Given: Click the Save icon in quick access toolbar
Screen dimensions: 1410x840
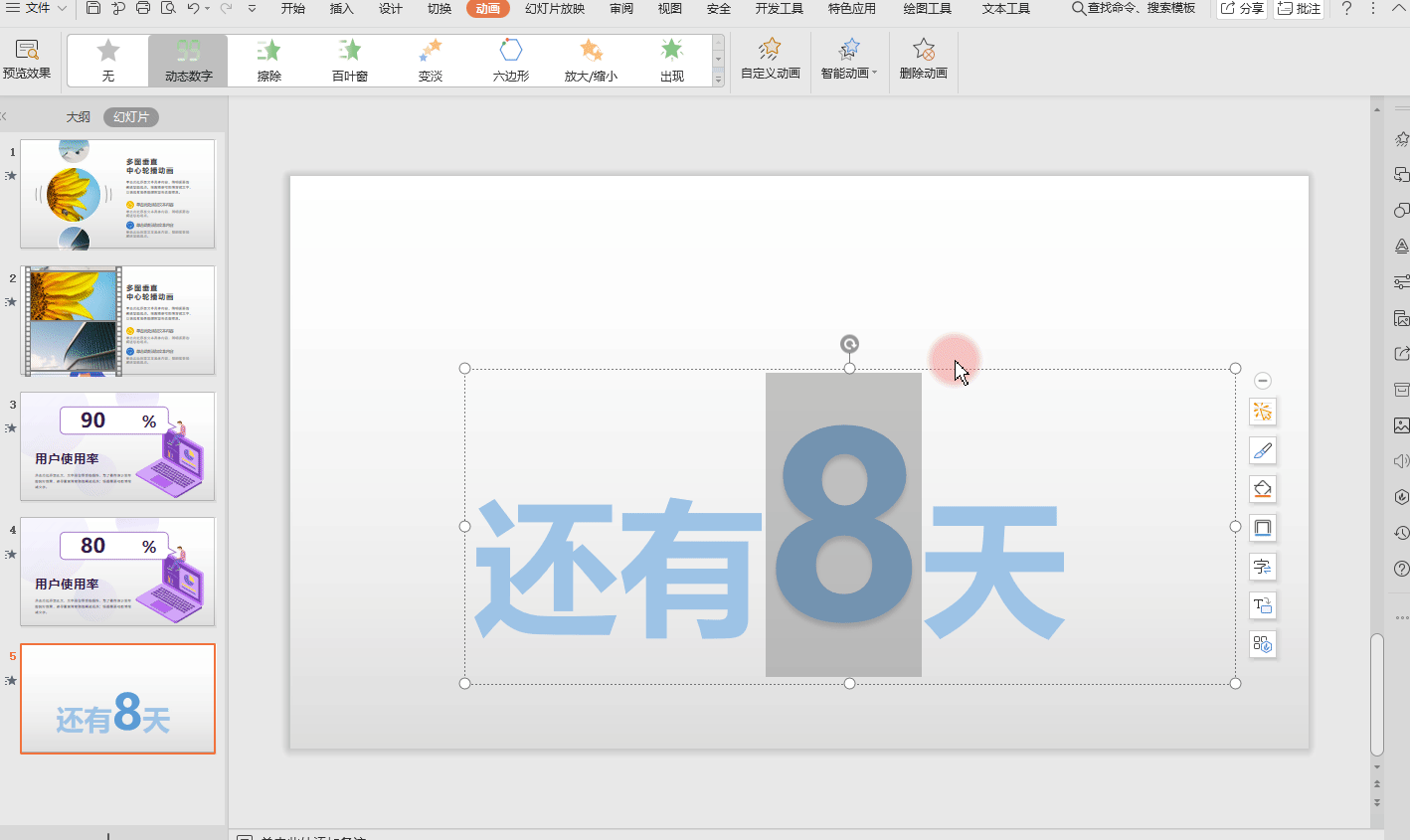Looking at the screenshot, I should click(x=93, y=8).
